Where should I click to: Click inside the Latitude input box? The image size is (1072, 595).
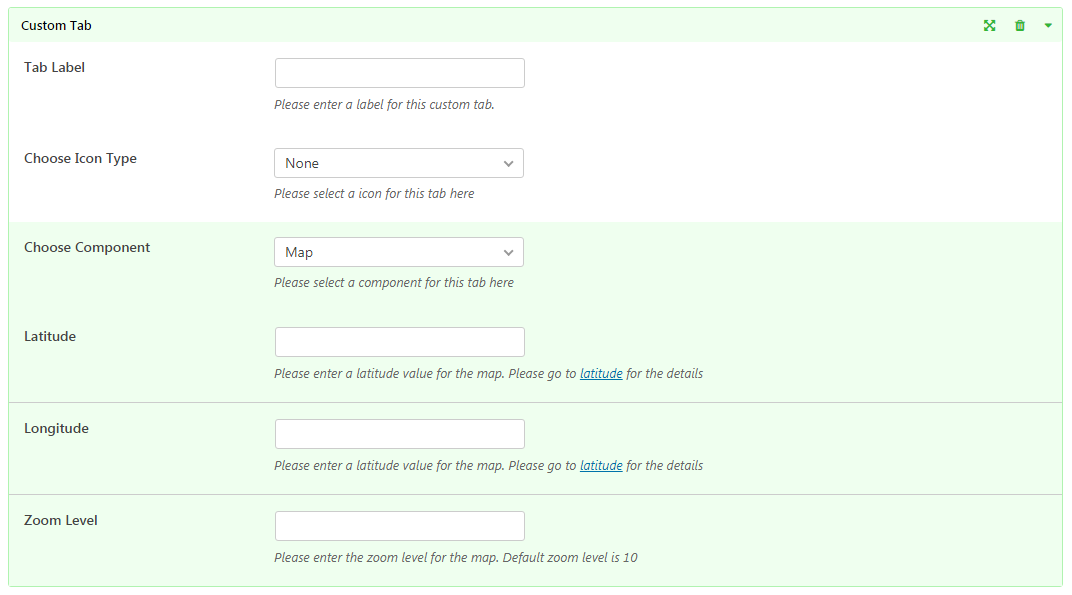(x=400, y=342)
